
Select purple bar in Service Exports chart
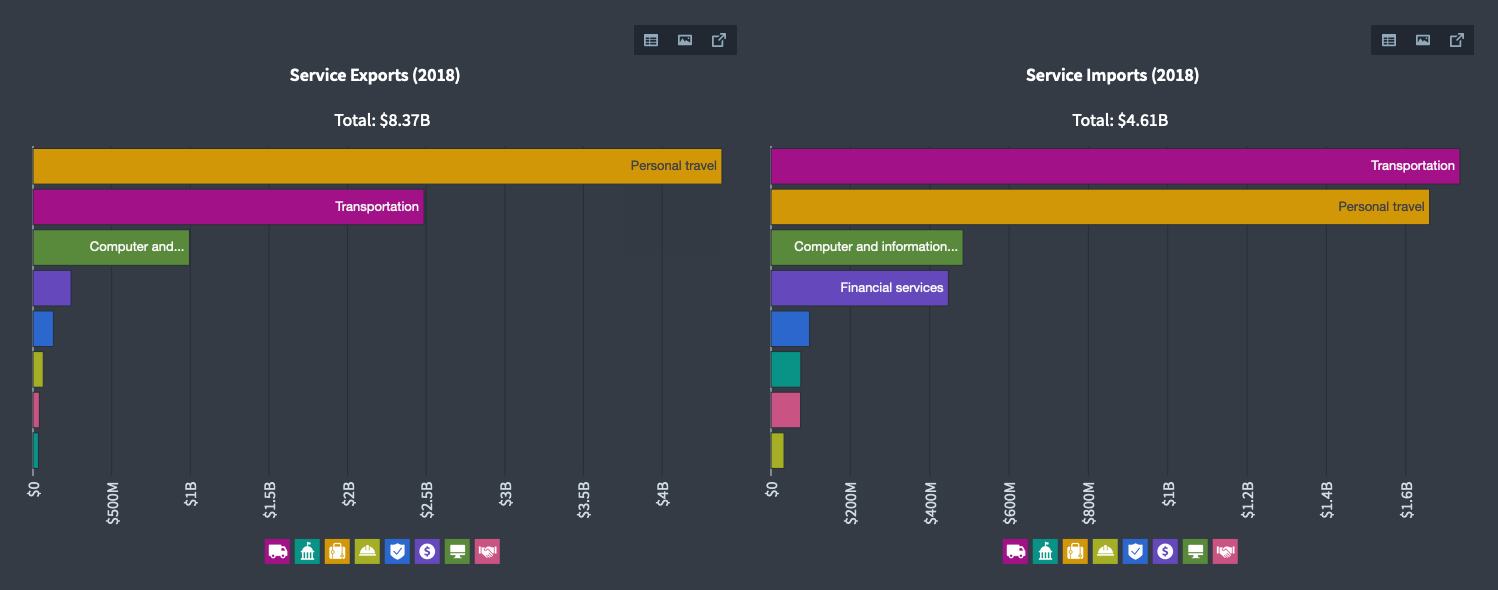(52, 288)
